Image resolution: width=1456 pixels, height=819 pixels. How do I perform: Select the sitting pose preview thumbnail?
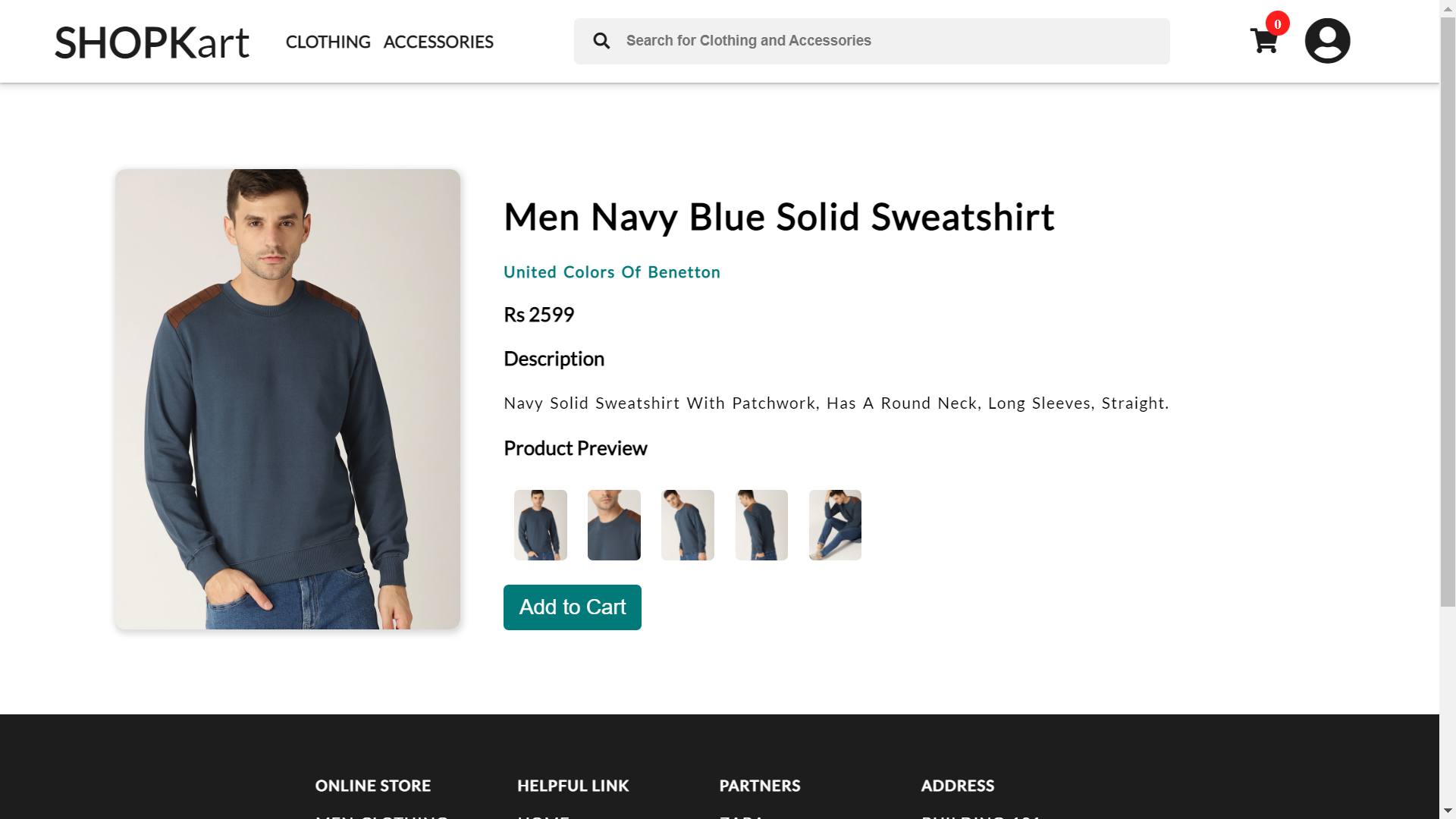(834, 524)
